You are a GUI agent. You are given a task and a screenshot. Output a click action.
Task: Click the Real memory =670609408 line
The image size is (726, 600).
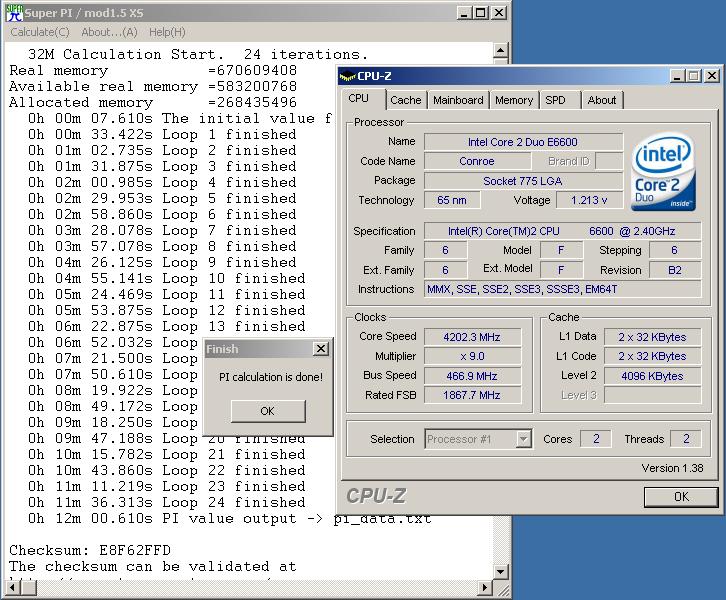coord(153,70)
